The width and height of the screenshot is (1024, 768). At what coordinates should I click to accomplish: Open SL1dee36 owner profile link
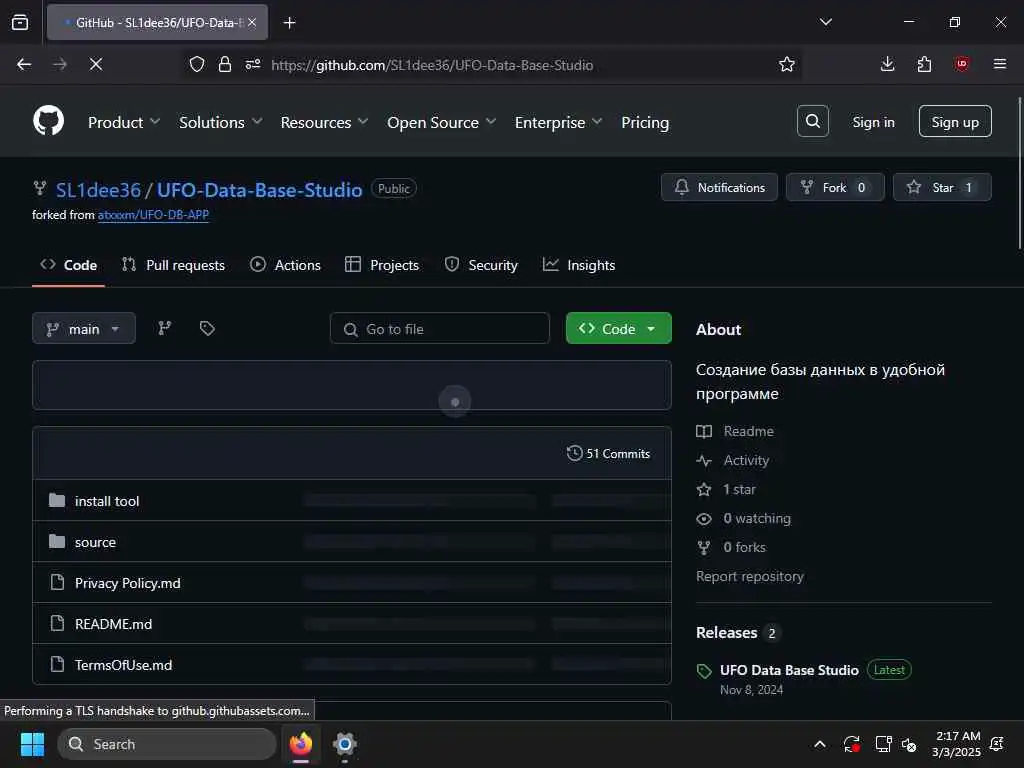pos(98,189)
